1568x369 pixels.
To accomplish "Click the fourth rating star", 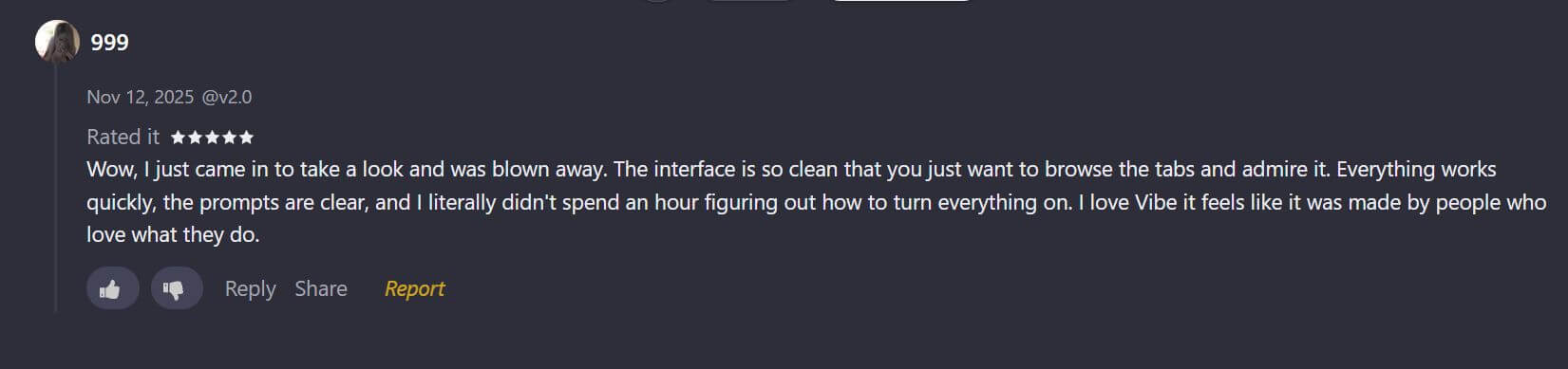I will (x=229, y=138).
